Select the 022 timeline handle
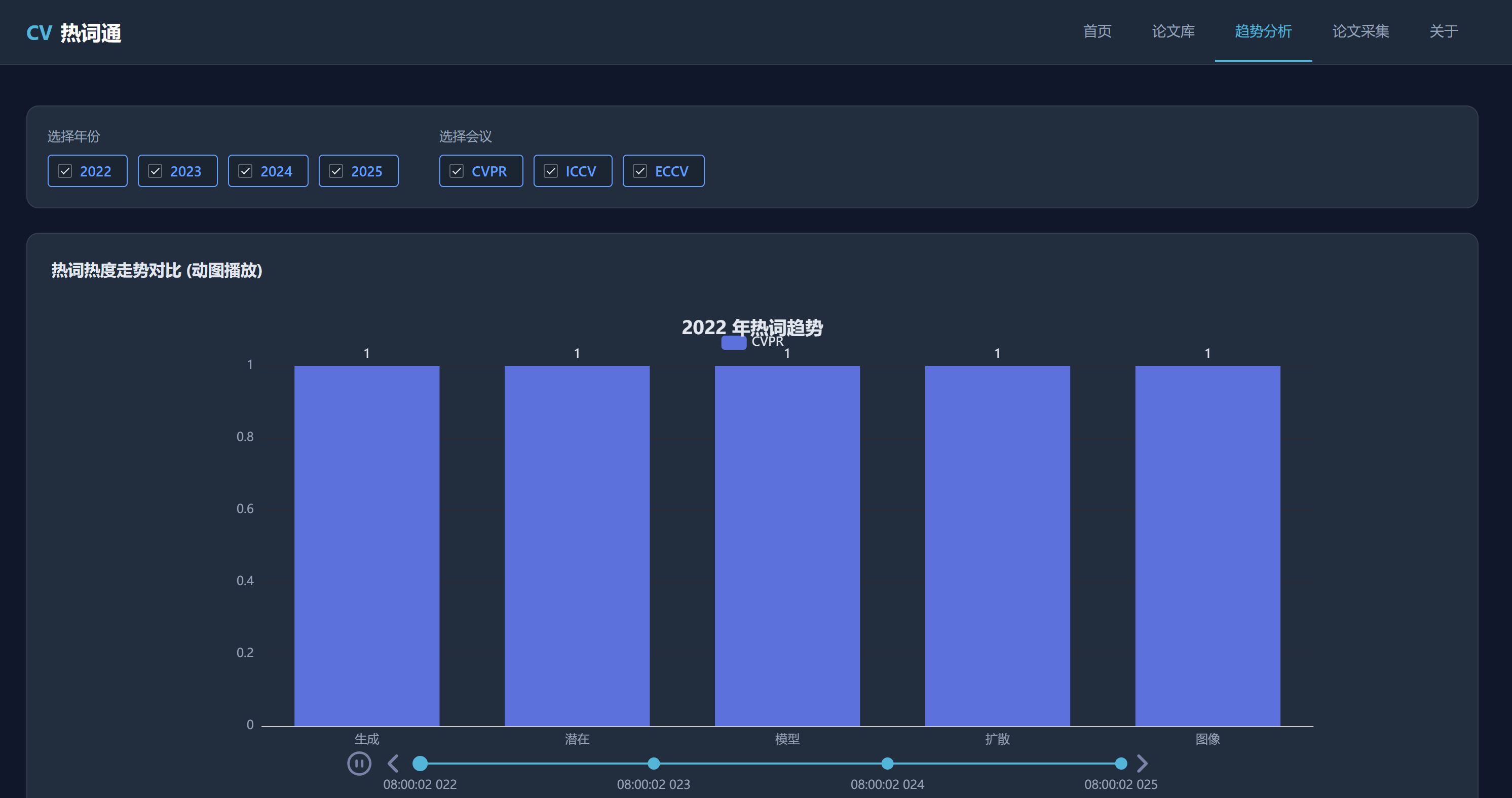Image resolution: width=1512 pixels, height=798 pixels. [420, 764]
